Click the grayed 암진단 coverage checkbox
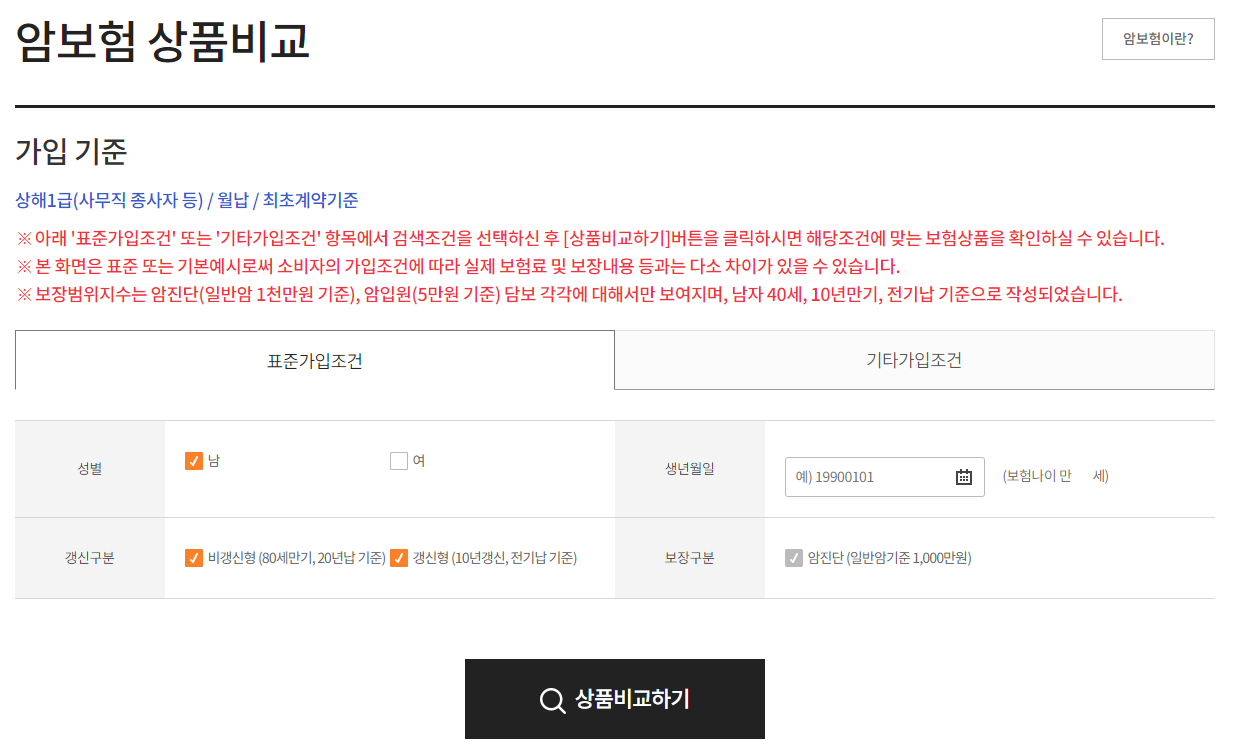The width and height of the screenshot is (1233, 752). pos(797,558)
